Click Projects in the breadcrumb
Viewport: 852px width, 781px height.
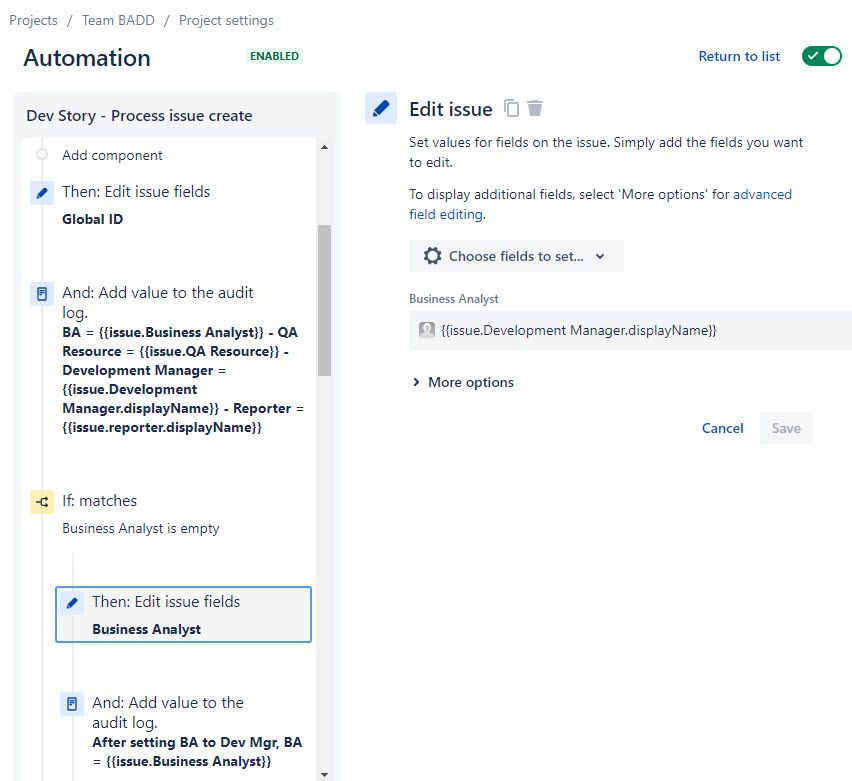[x=34, y=20]
